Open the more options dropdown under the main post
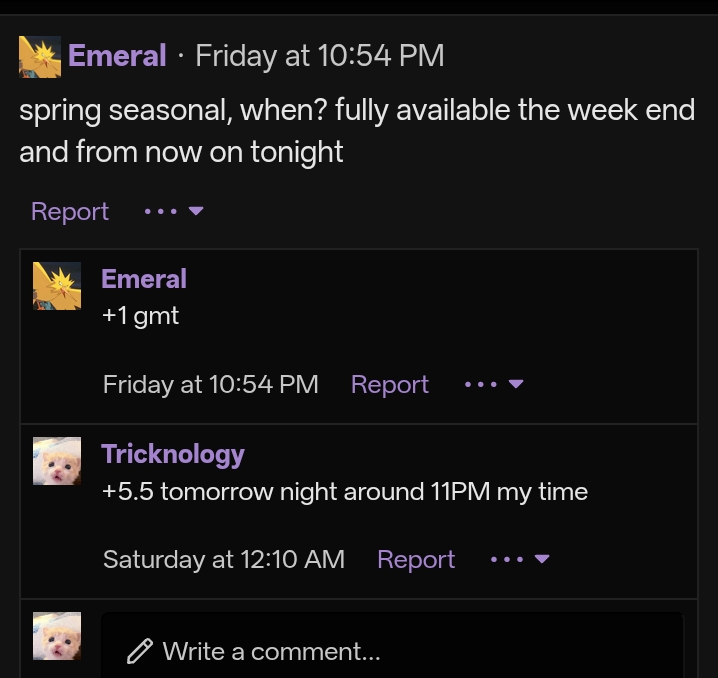The image size is (718, 678). click(x=174, y=212)
